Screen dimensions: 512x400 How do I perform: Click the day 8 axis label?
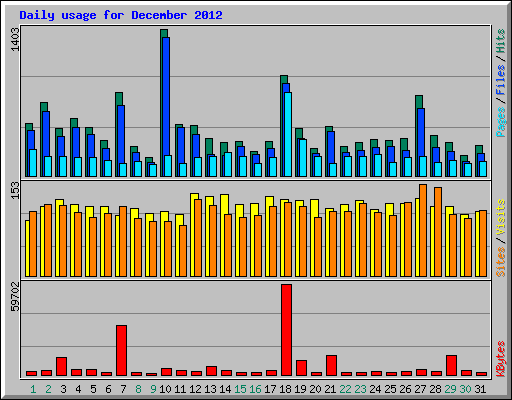click(138, 389)
